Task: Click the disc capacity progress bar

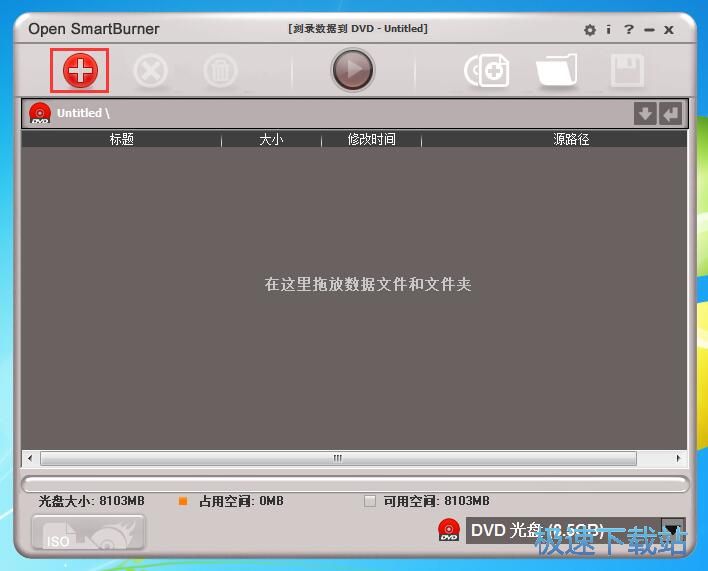Action: (355, 484)
